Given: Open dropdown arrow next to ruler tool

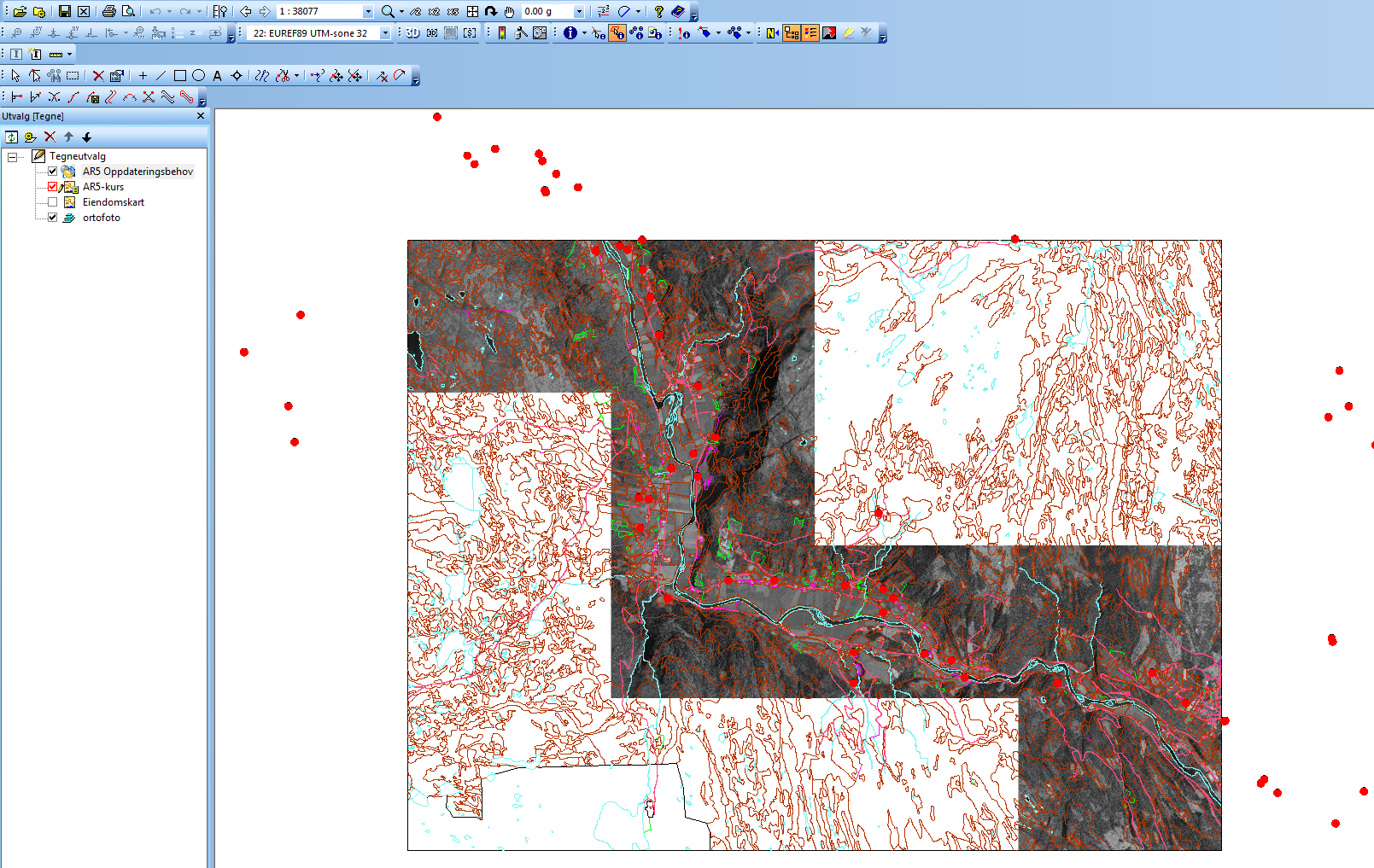Looking at the screenshot, I should (69, 54).
